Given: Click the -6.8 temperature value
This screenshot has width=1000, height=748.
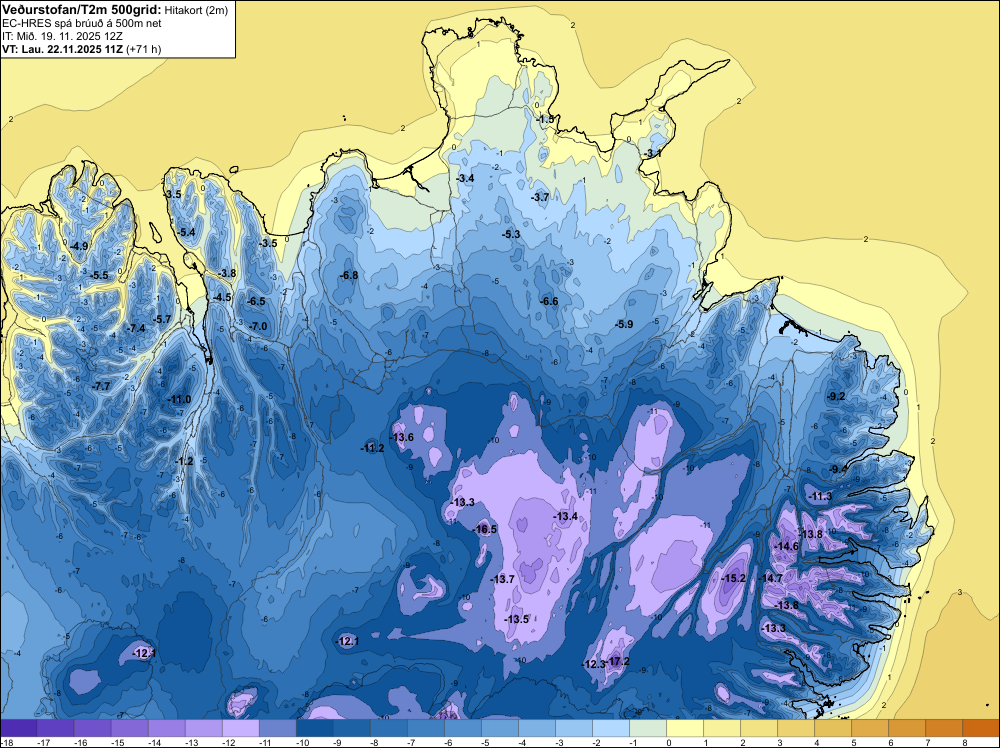Looking at the screenshot, I should (x=349, y=275).
